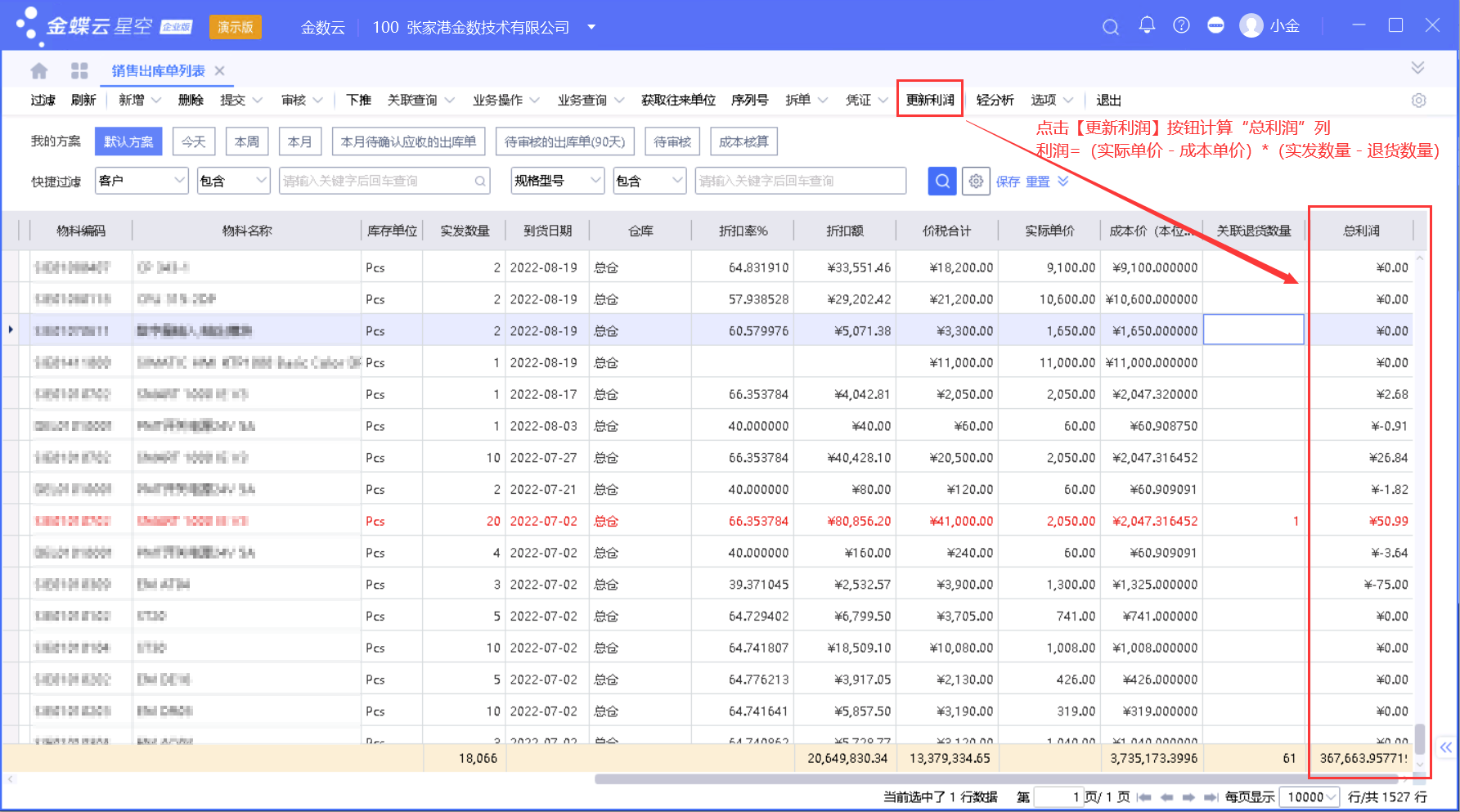Screen dimensions: 1460x812
Task: Click 序列号 toolbar button
Action: (x=749, y=100)
